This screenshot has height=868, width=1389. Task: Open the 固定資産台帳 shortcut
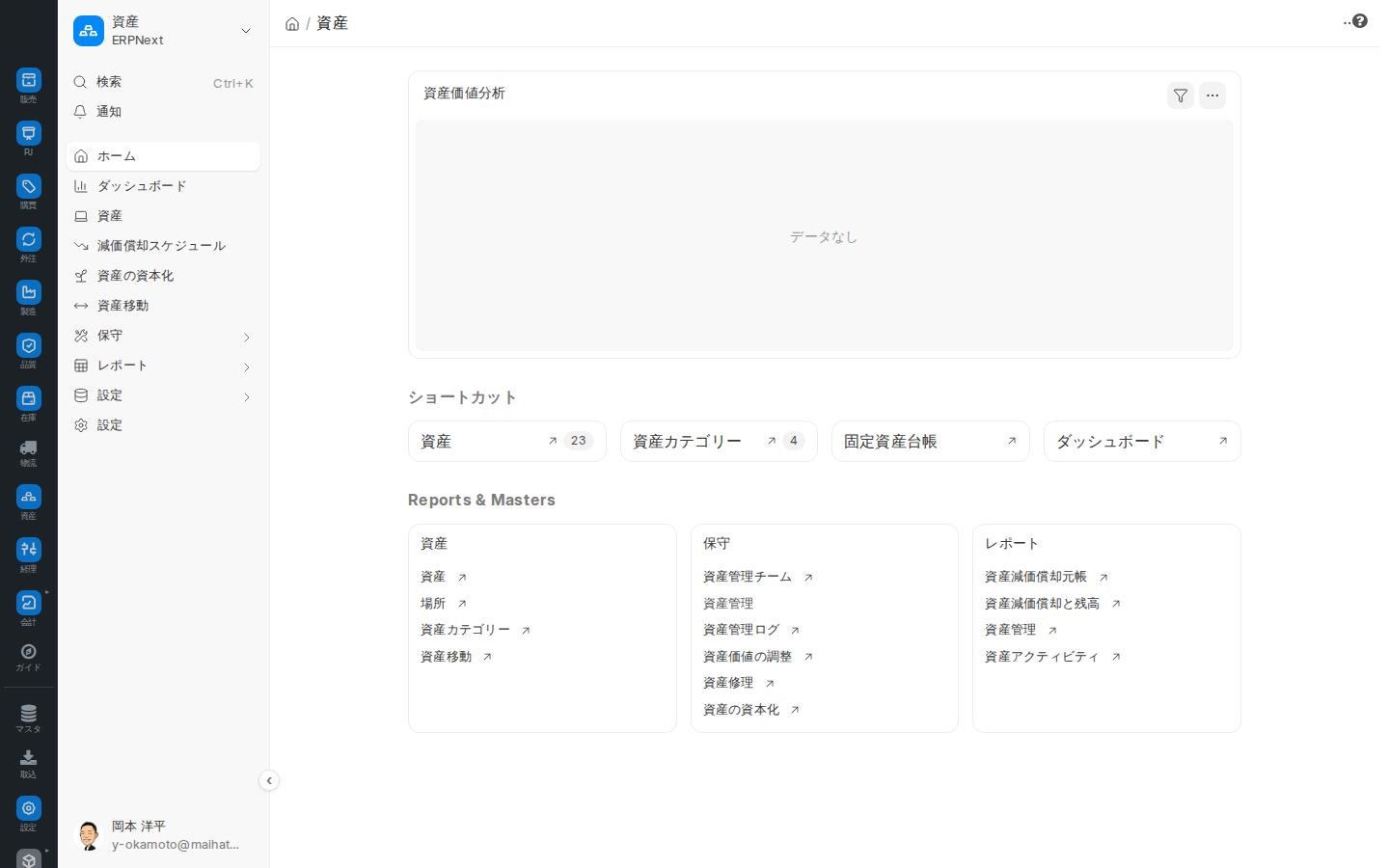click(931, 442)
